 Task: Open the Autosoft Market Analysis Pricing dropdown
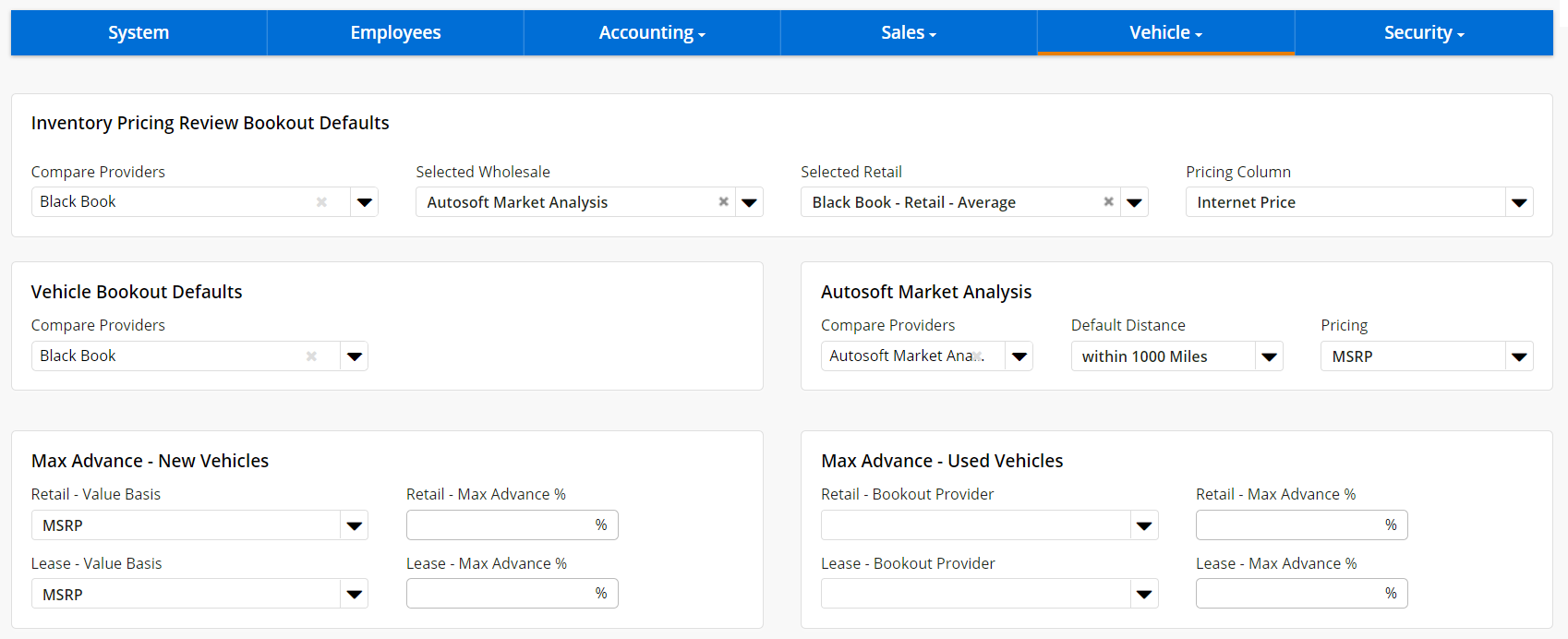coord(1518,356)
